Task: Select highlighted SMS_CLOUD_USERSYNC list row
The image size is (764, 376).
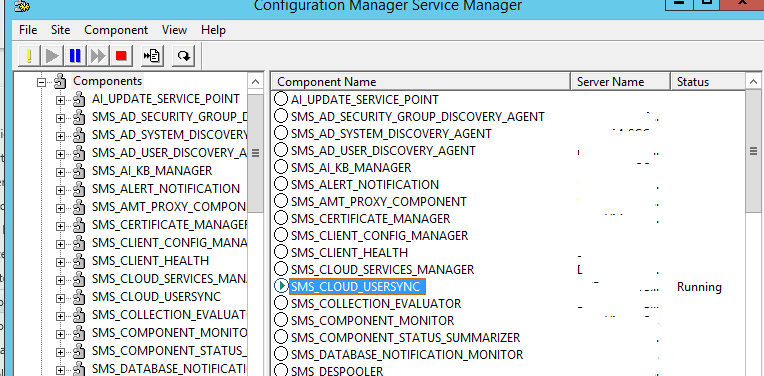Action: point(358,286)
